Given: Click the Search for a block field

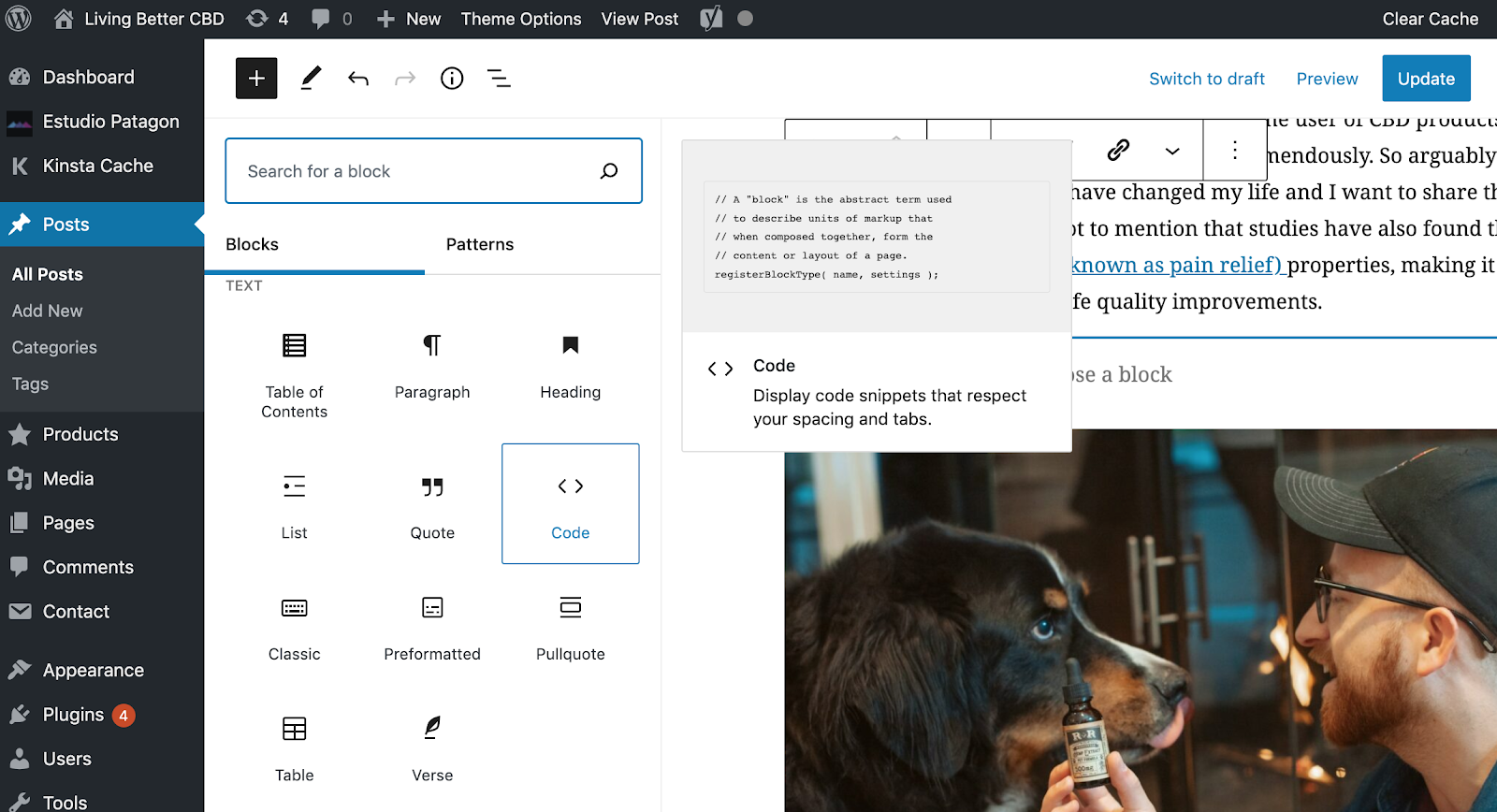Looking at the screenshot, I should (x=433, y=171).
